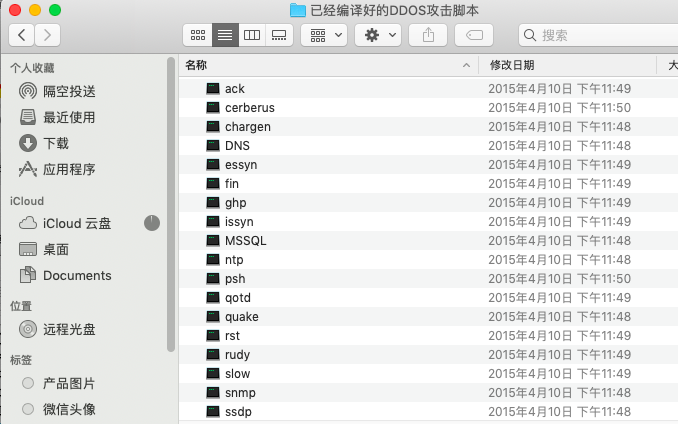Open the gear action menu

point(378,35)
